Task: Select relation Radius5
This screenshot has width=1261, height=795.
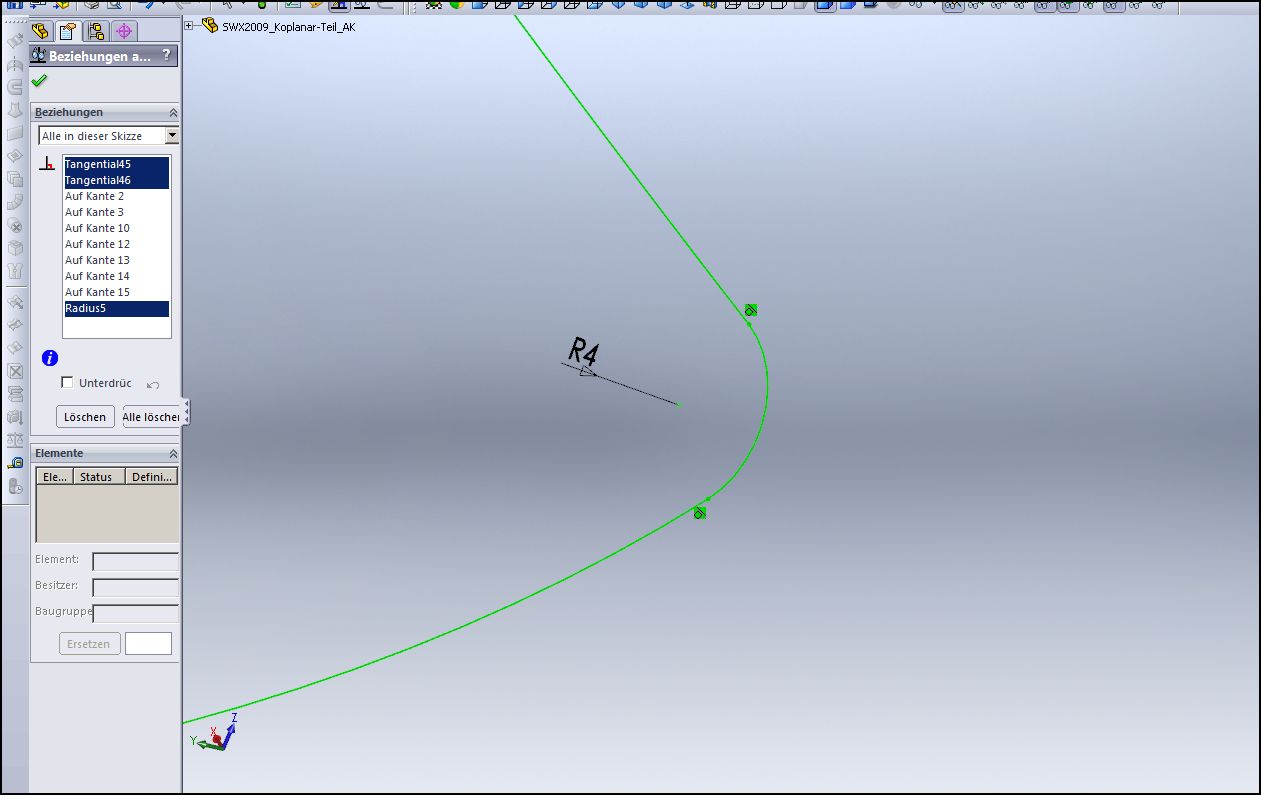Action: [x=116, y=308]
